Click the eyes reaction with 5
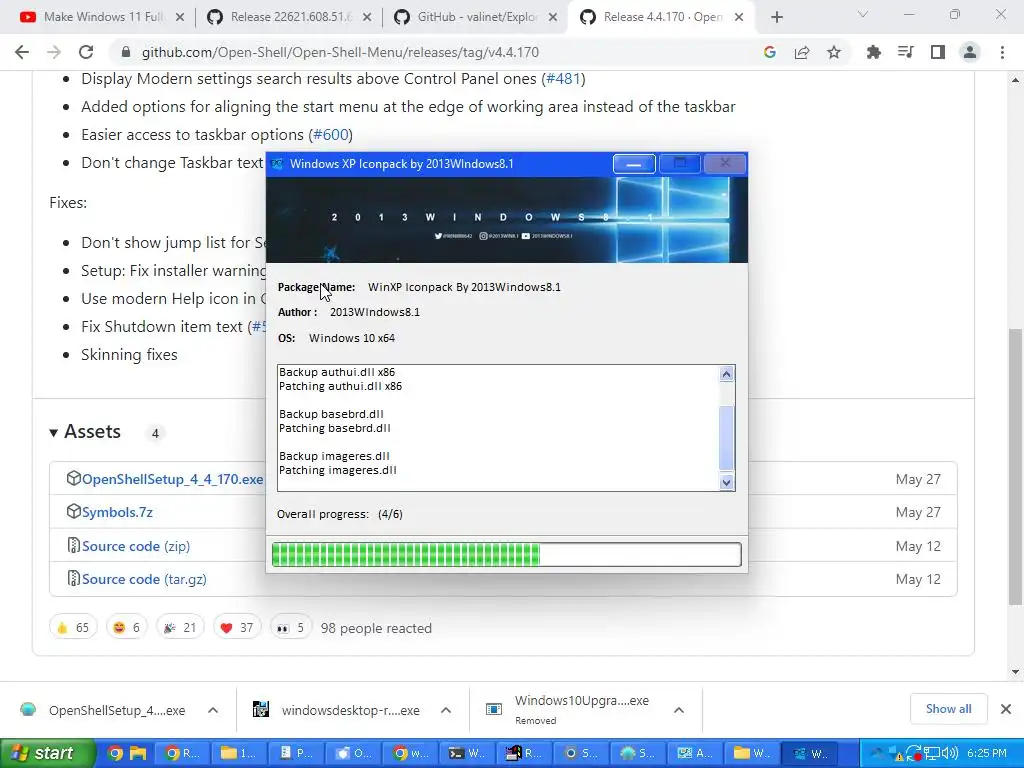 click(x=291, y=628)
